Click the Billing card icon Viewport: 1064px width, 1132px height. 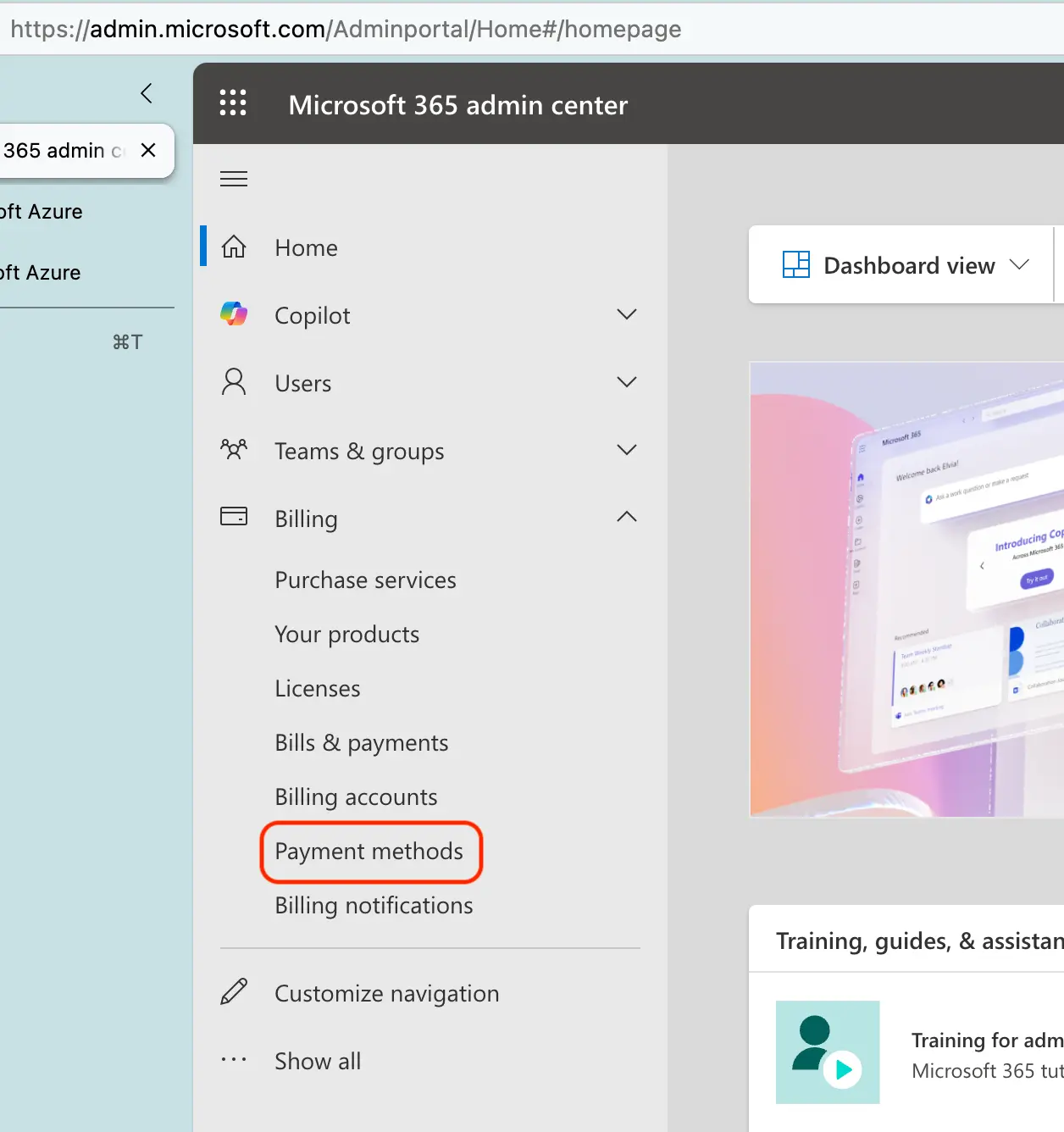(234, 516)
